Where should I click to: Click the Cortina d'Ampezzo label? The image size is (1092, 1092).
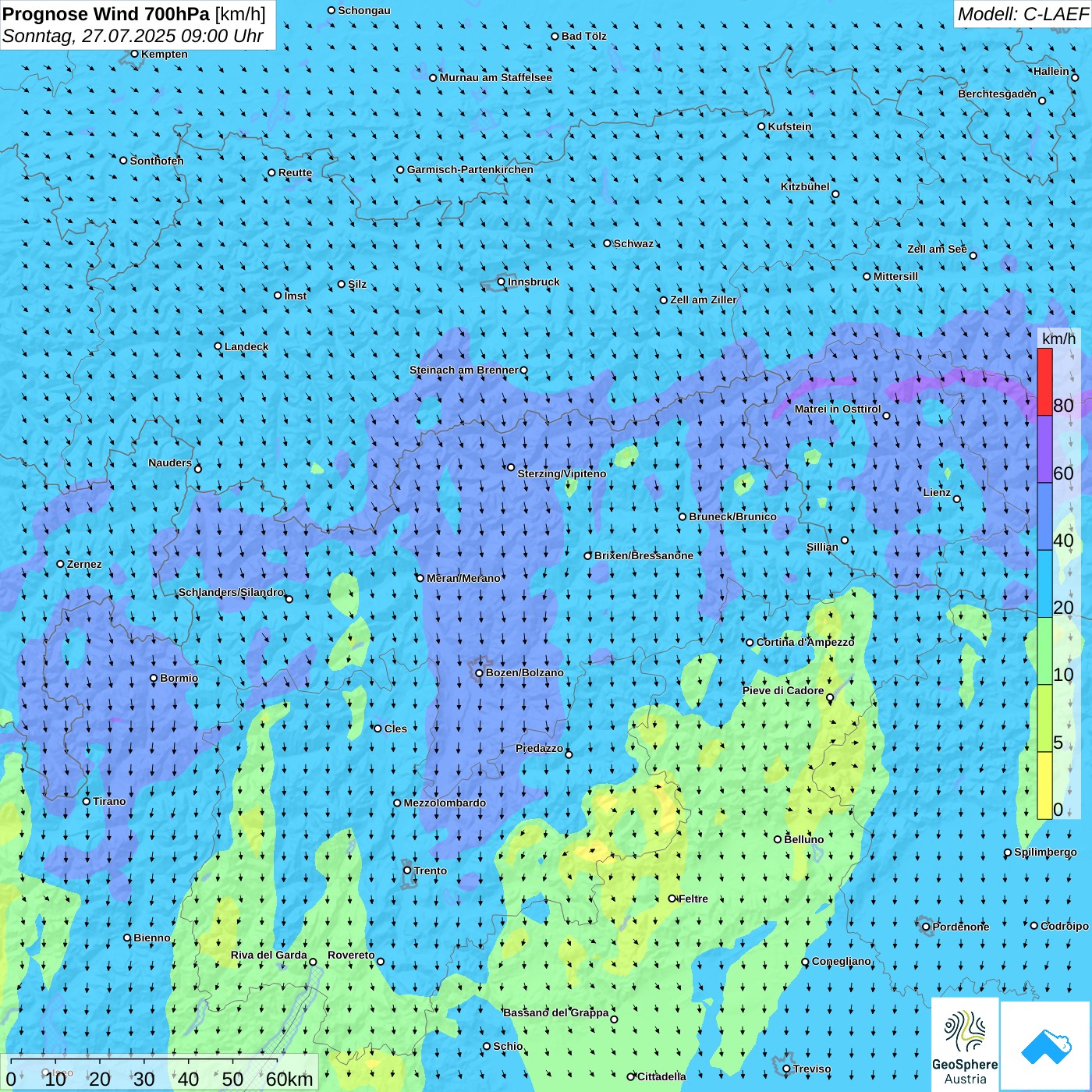click(806, 642)
